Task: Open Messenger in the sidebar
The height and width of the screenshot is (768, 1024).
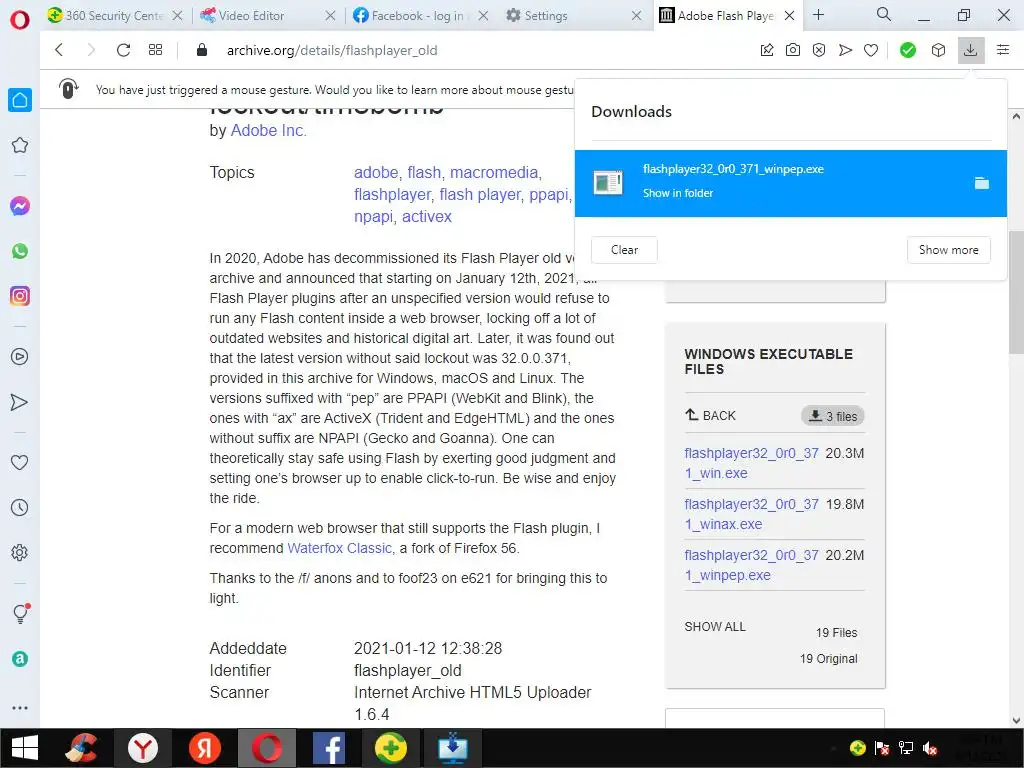Action: [20, 206]
